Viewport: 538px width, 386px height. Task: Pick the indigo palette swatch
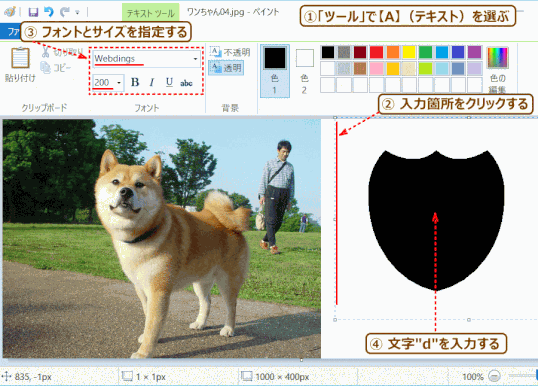tap(458, 52)
